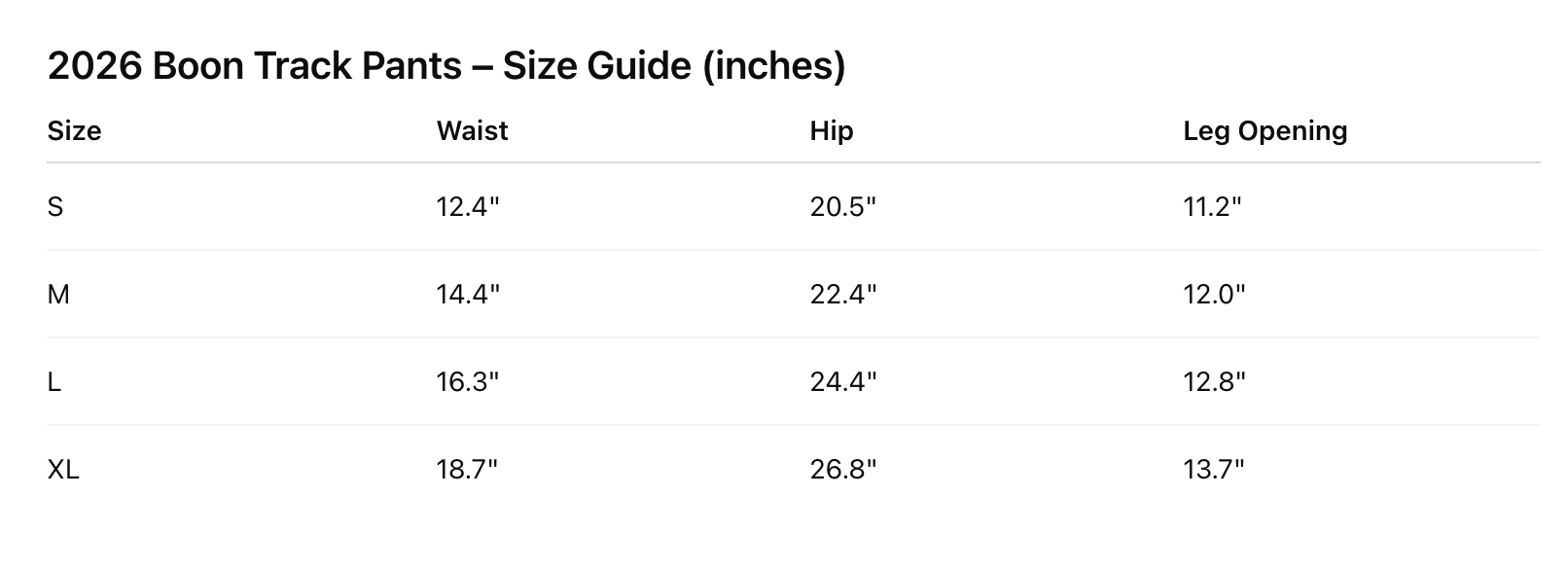Screen dimensions: 1568x568
Task: Click the Hip column header
Action: tap(832, 131)
